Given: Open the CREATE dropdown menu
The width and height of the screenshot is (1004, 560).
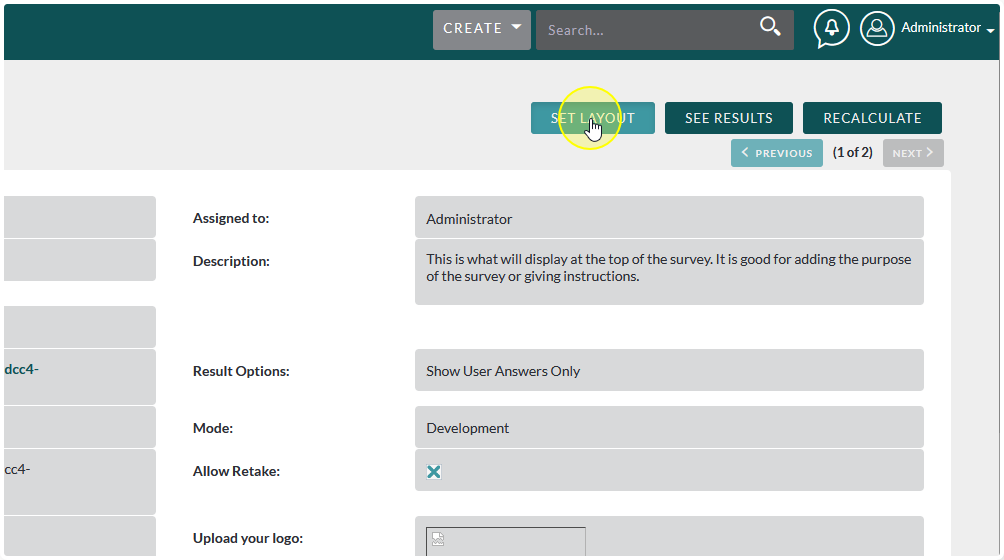Looking at the screenshot, I should 482,29.
